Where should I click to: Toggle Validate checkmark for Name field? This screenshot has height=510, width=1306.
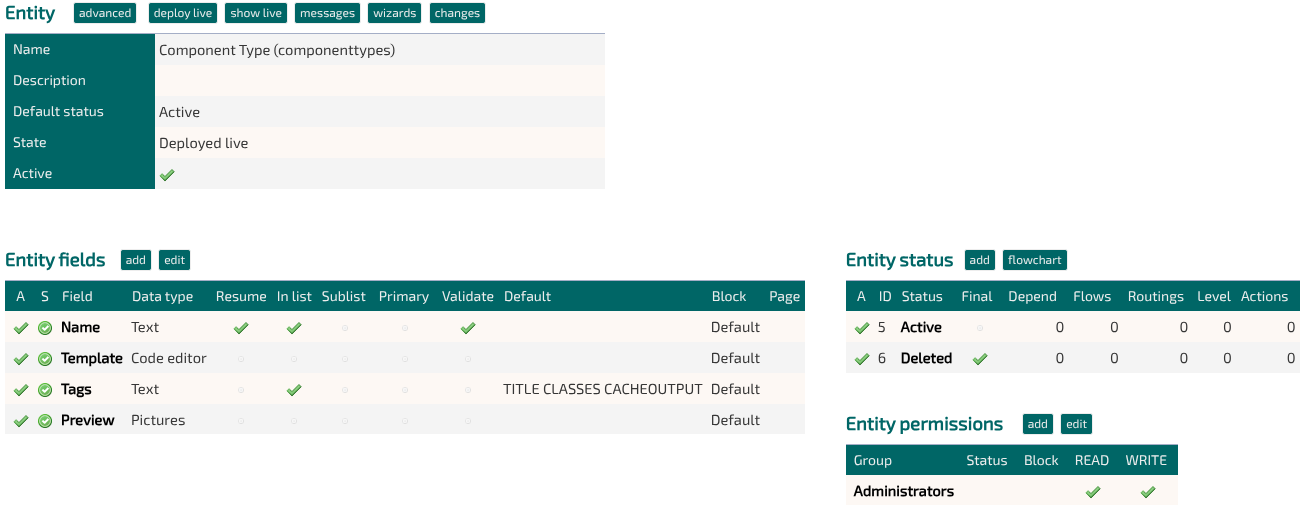pyautogui.click(x=468, y=328)
